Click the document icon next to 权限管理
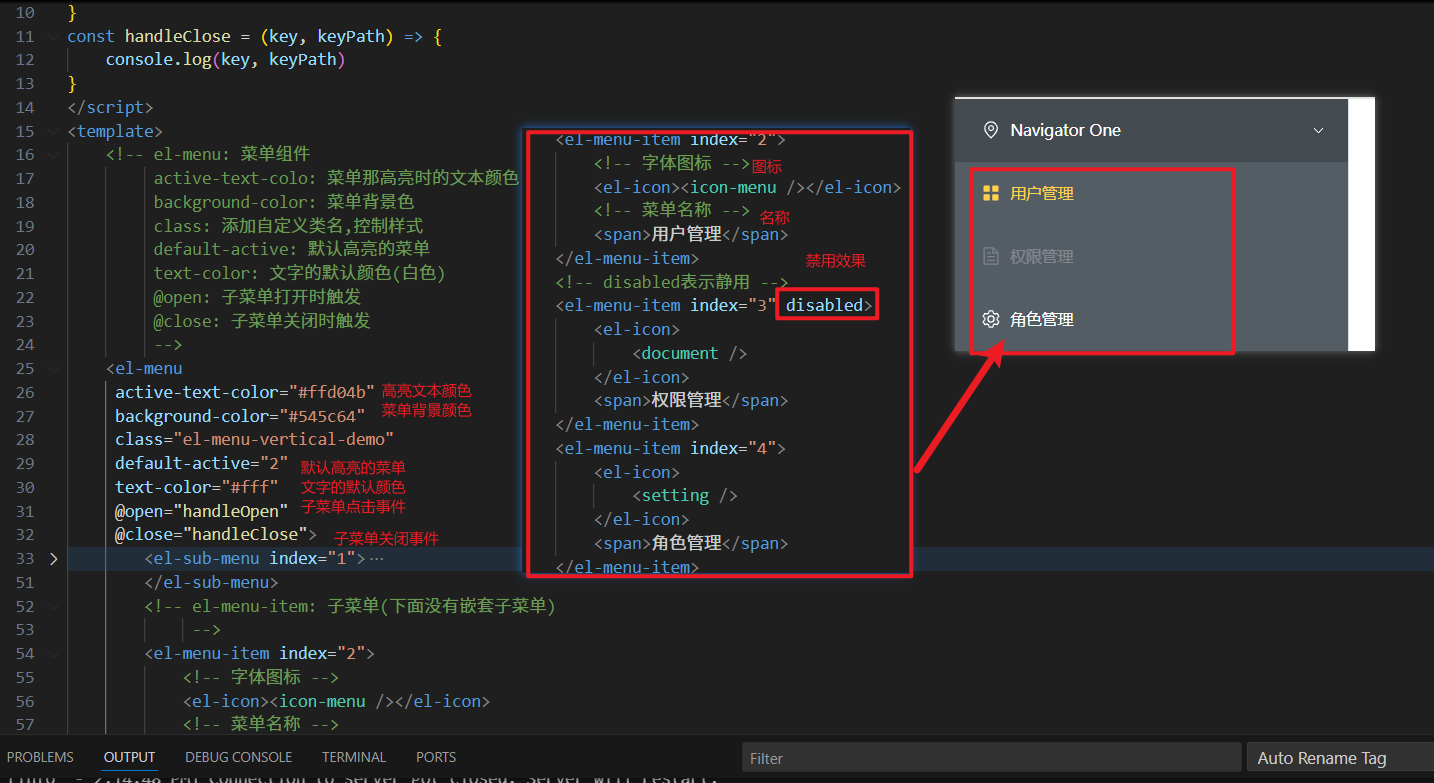The image size is (1434, 783). tap(991, 255)
